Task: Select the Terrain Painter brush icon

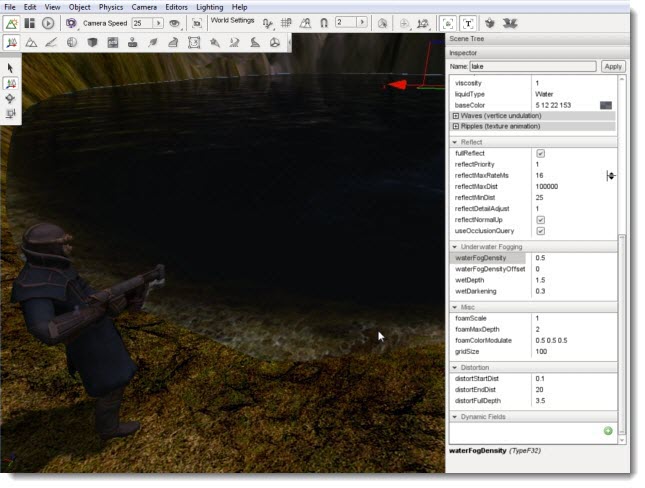Action: click(51, 42)
